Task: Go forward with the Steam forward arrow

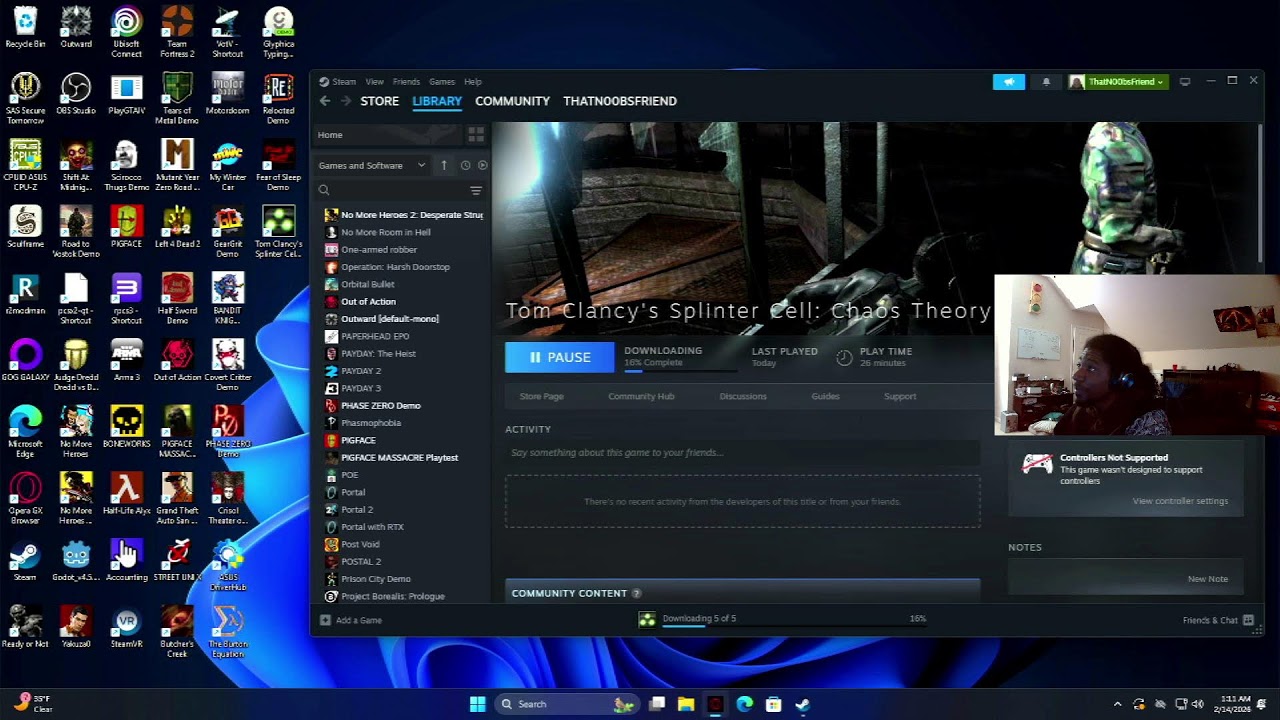Action: click(346, 101)
